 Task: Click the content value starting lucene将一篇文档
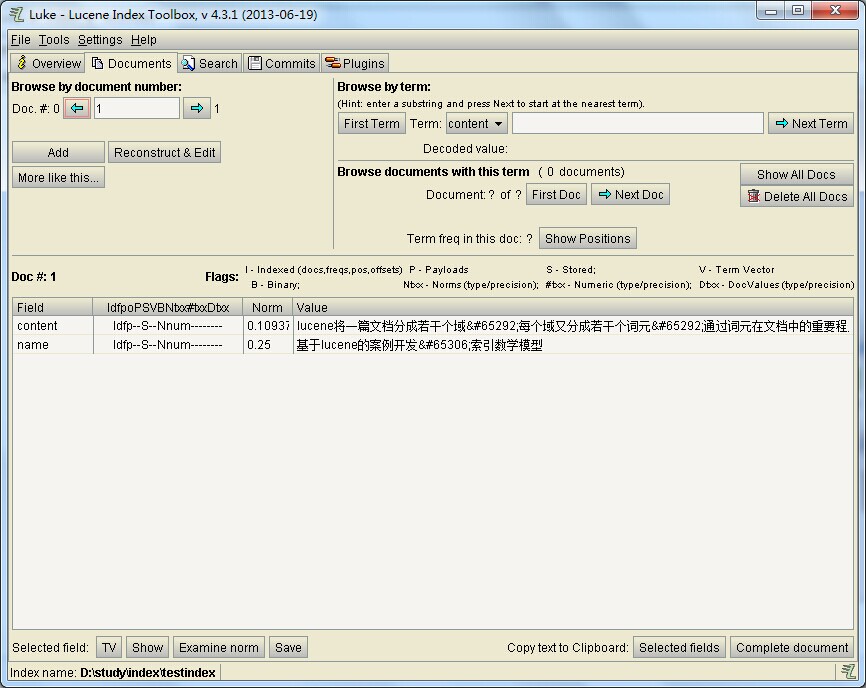pyautogui.click(x=573, y=326)
